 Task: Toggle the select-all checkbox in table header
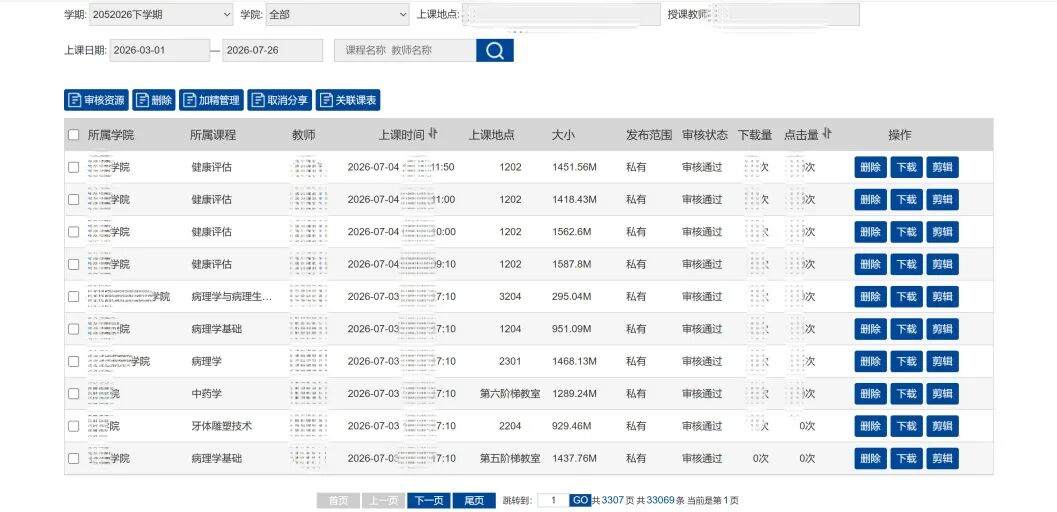73,135
